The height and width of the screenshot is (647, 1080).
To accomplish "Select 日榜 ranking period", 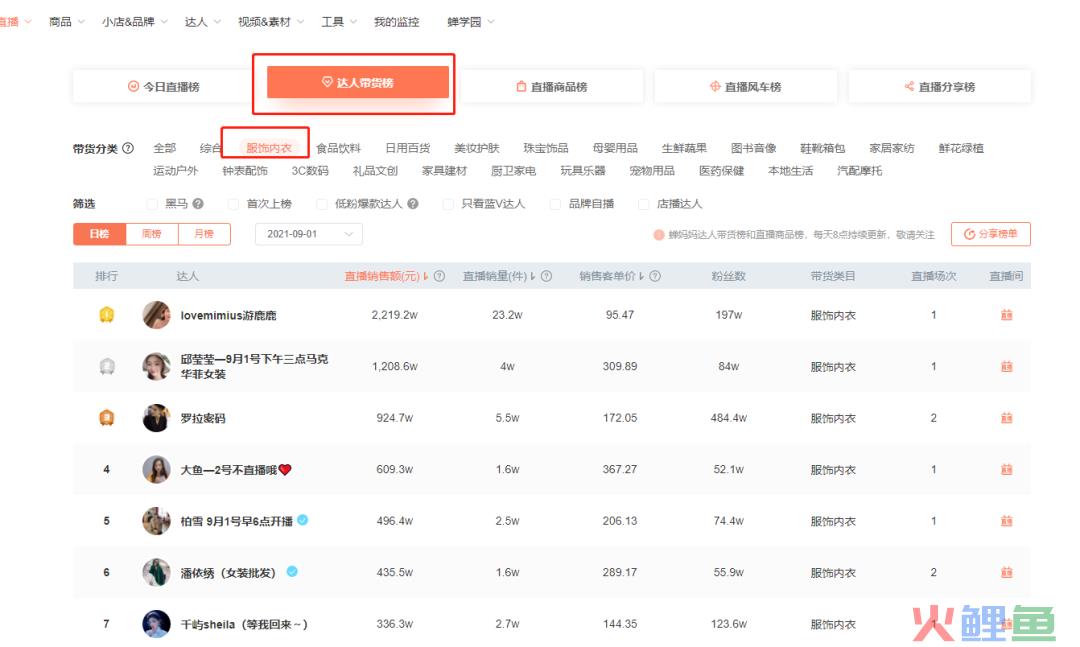I will pyautogui.click(x=99, y=234).
